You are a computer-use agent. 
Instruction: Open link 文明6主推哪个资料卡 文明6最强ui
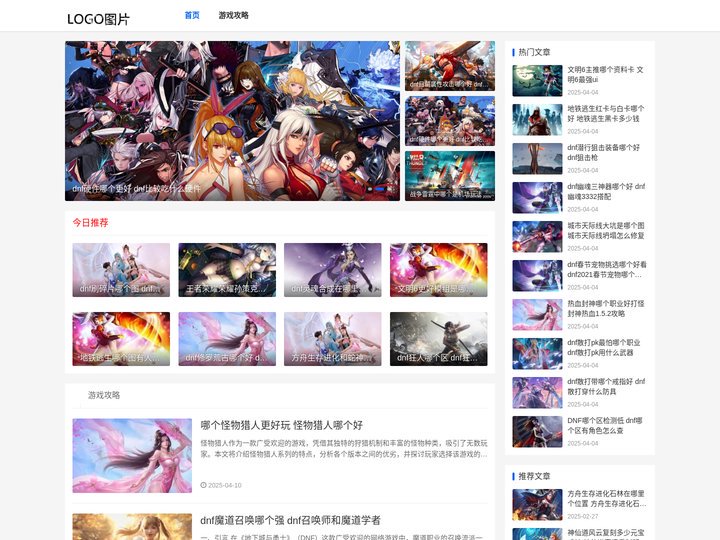(x=605, y=74)
